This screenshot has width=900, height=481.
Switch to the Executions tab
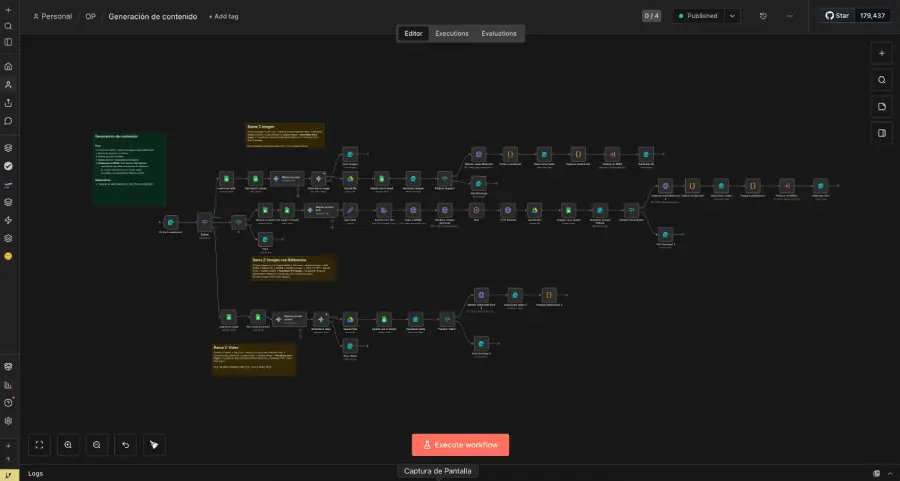[452, 33]
